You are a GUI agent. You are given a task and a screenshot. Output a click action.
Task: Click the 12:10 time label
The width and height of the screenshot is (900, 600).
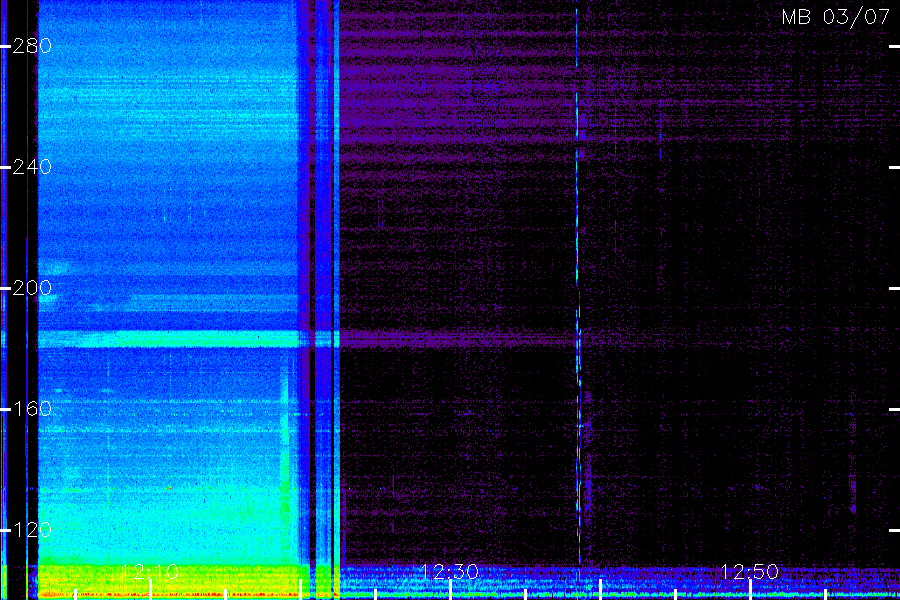150,572
